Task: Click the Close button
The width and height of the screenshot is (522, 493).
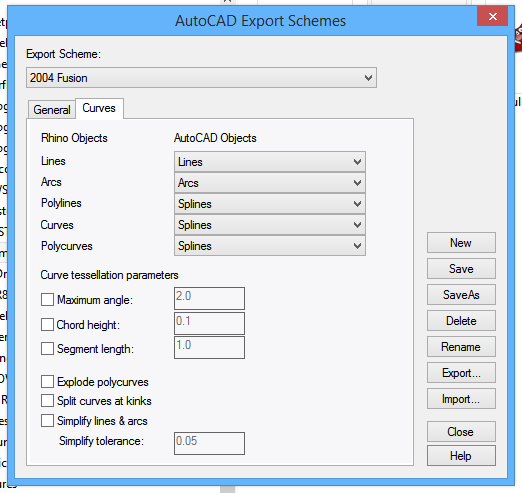Action: pos(461,432)
